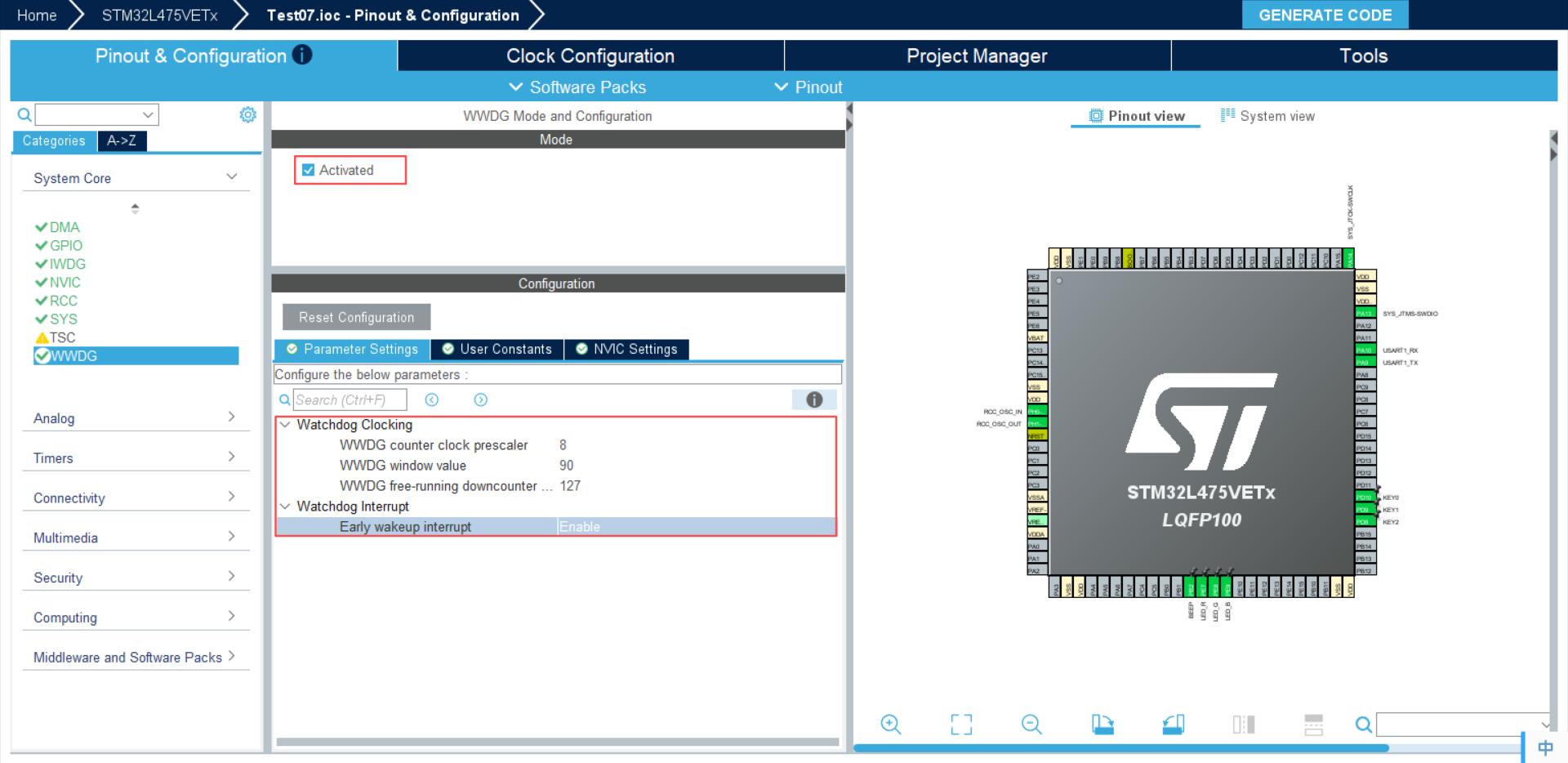Click the pinout horizontal scrollbar
This screenshot has height=763, width=1568.
tap(1120, 747)
